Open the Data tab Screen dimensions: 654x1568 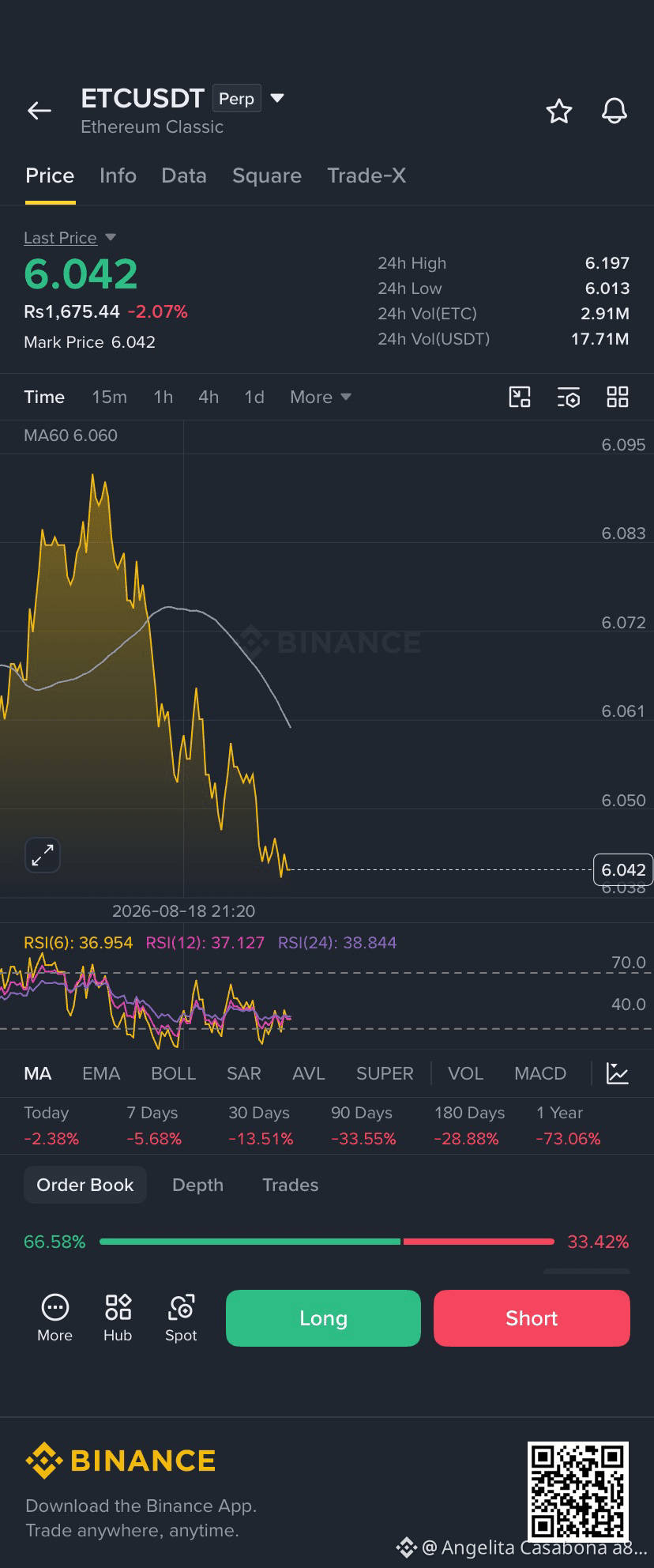pyautogui.click(x=184, y=175)
